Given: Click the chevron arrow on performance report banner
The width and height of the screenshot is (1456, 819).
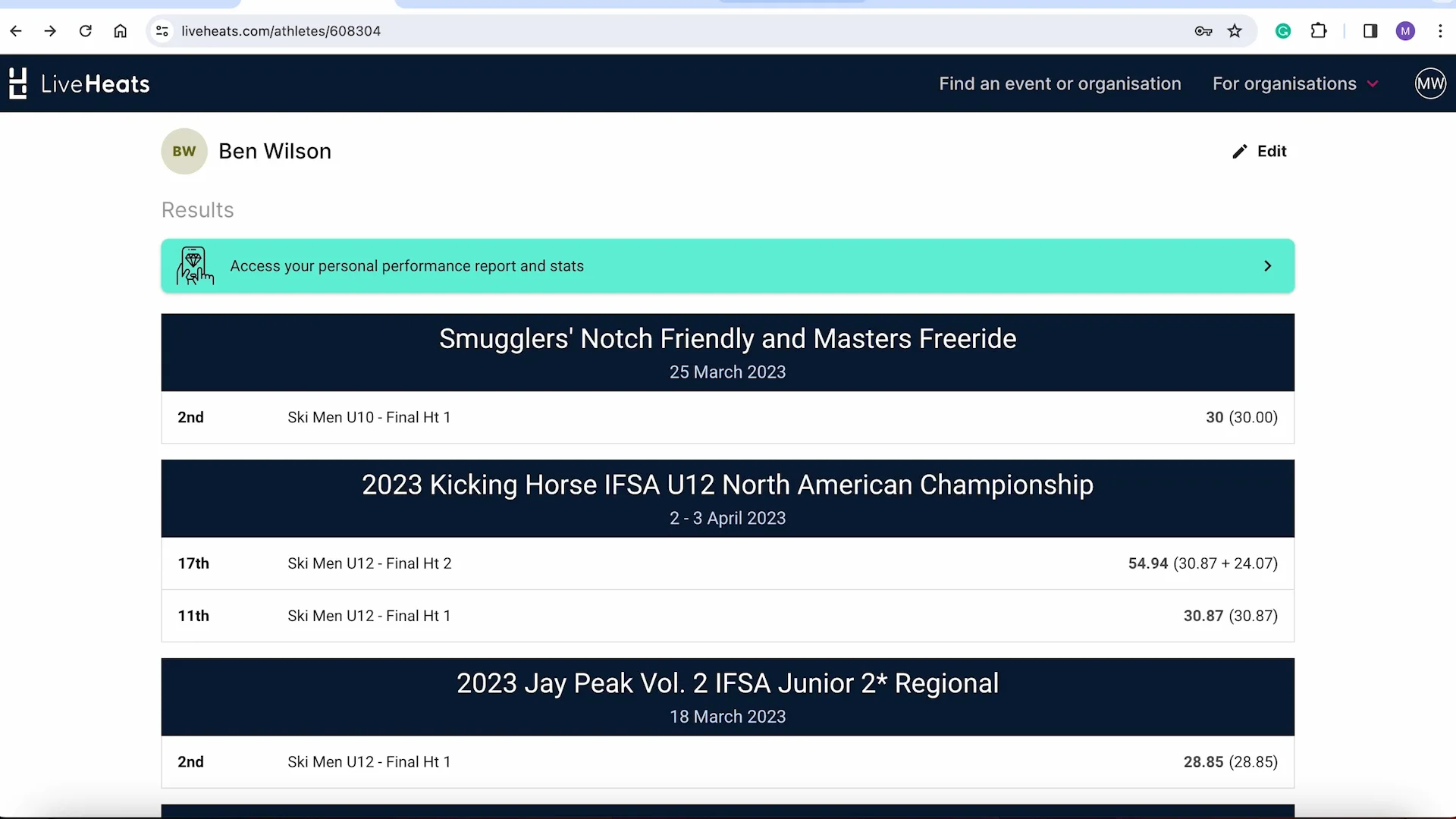Looking at the screenshot, I should [1268, 266].
